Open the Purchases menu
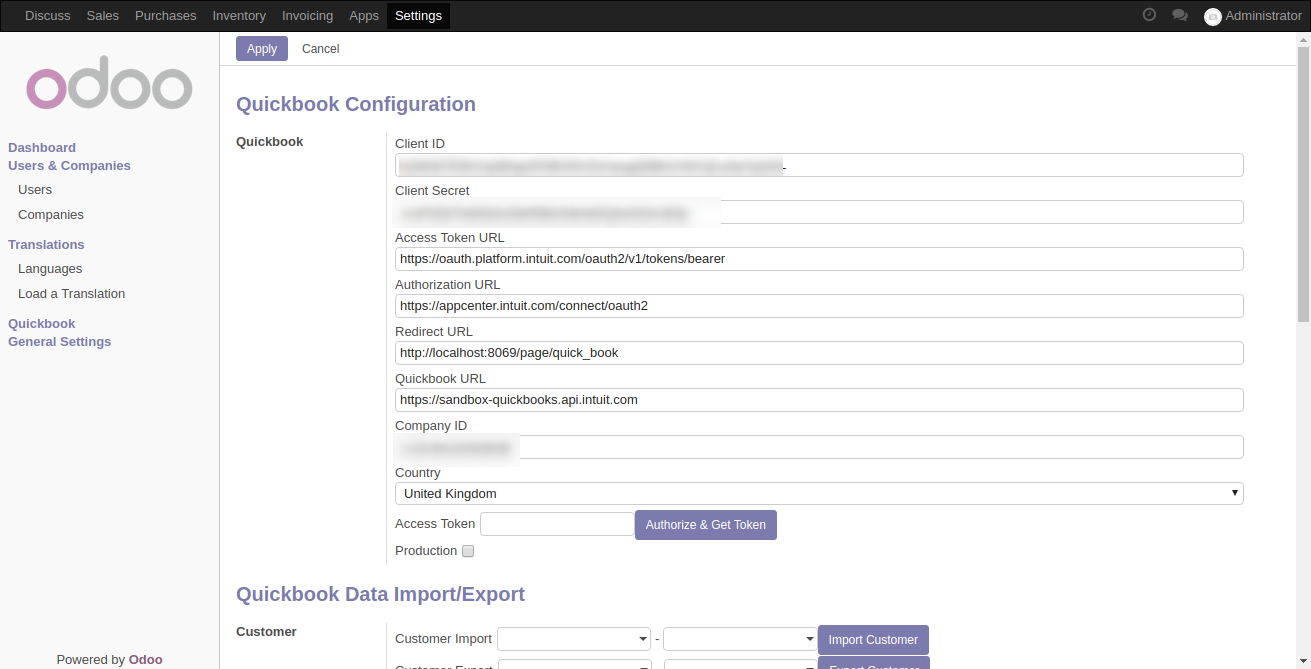1311x669 pixels. click(x=166, y=15)
